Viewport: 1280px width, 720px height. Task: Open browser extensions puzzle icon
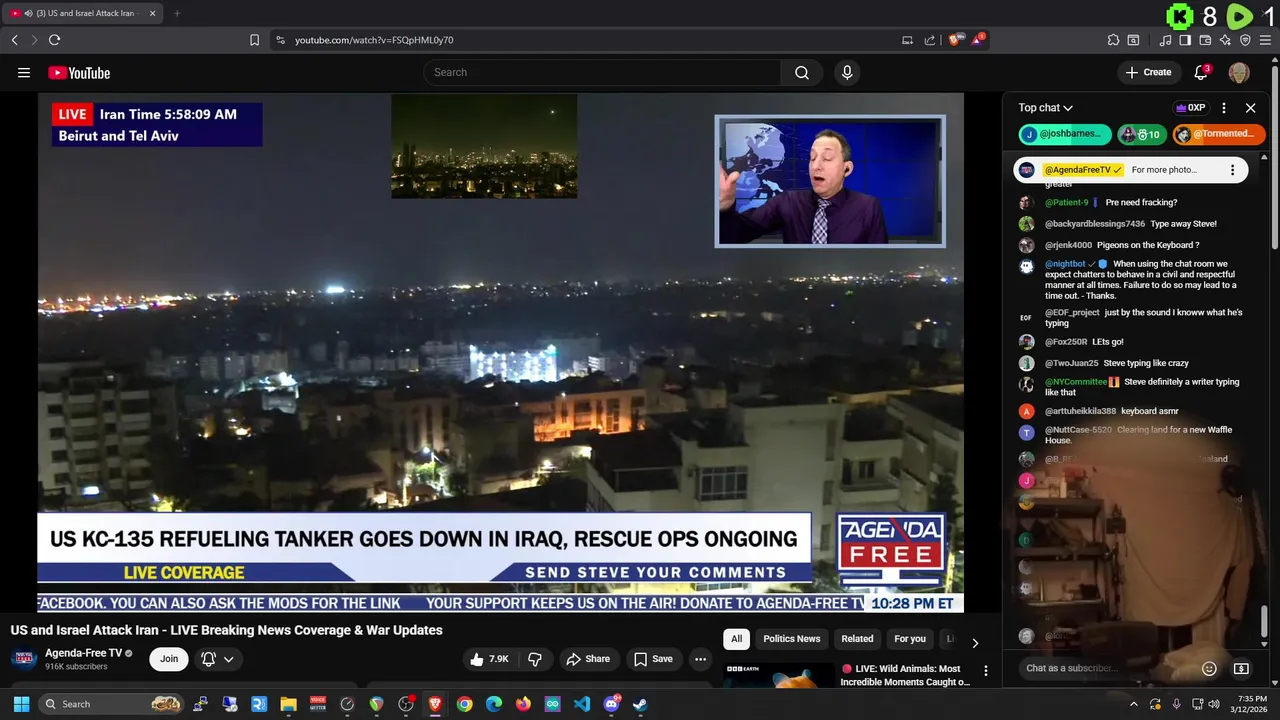1113,40
